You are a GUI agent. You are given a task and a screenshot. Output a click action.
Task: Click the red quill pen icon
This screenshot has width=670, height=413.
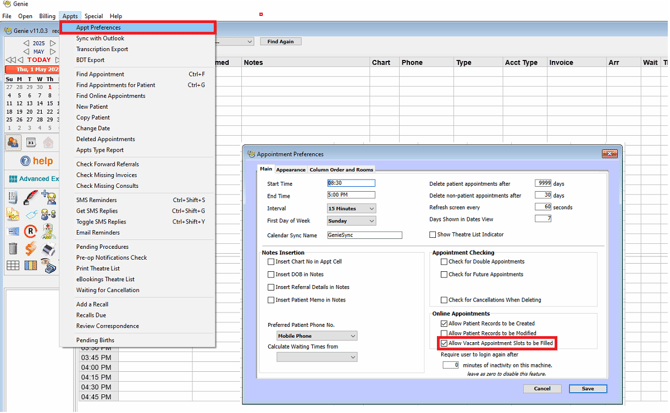(x=31, y=197)
